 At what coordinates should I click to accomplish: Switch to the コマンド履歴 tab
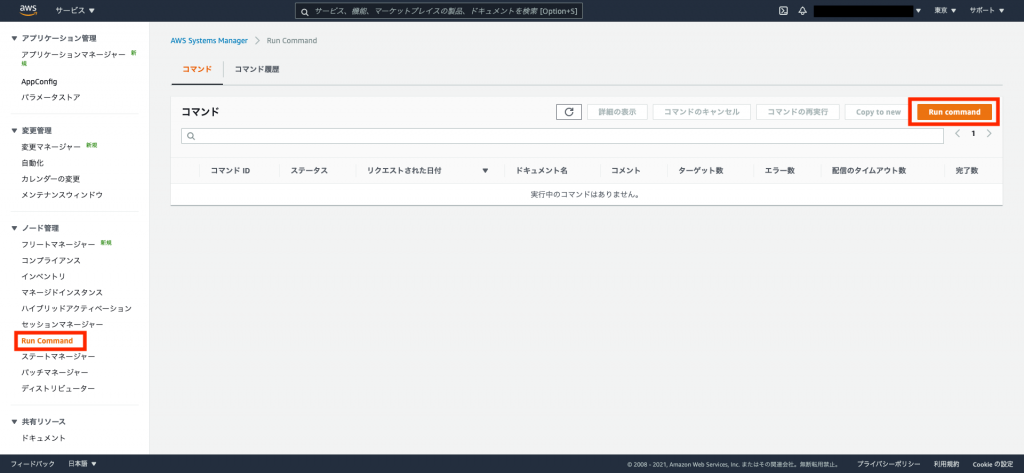click(x=257, y=69)
